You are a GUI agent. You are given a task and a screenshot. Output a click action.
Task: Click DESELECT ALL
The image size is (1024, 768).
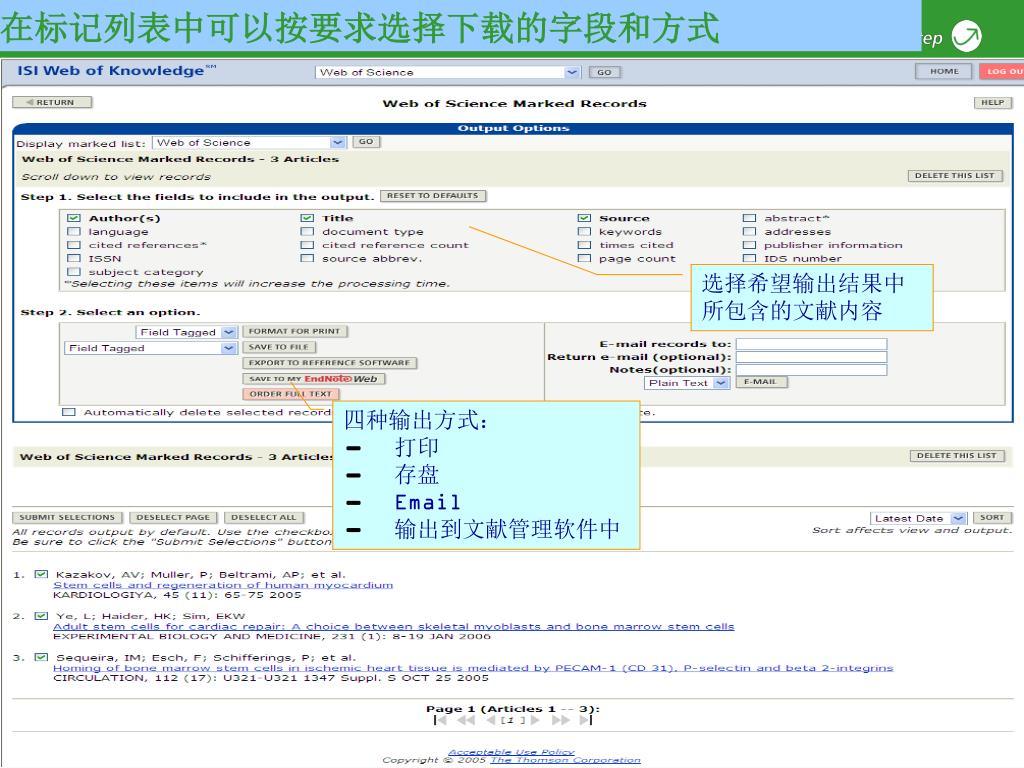[x=263, y=517]
